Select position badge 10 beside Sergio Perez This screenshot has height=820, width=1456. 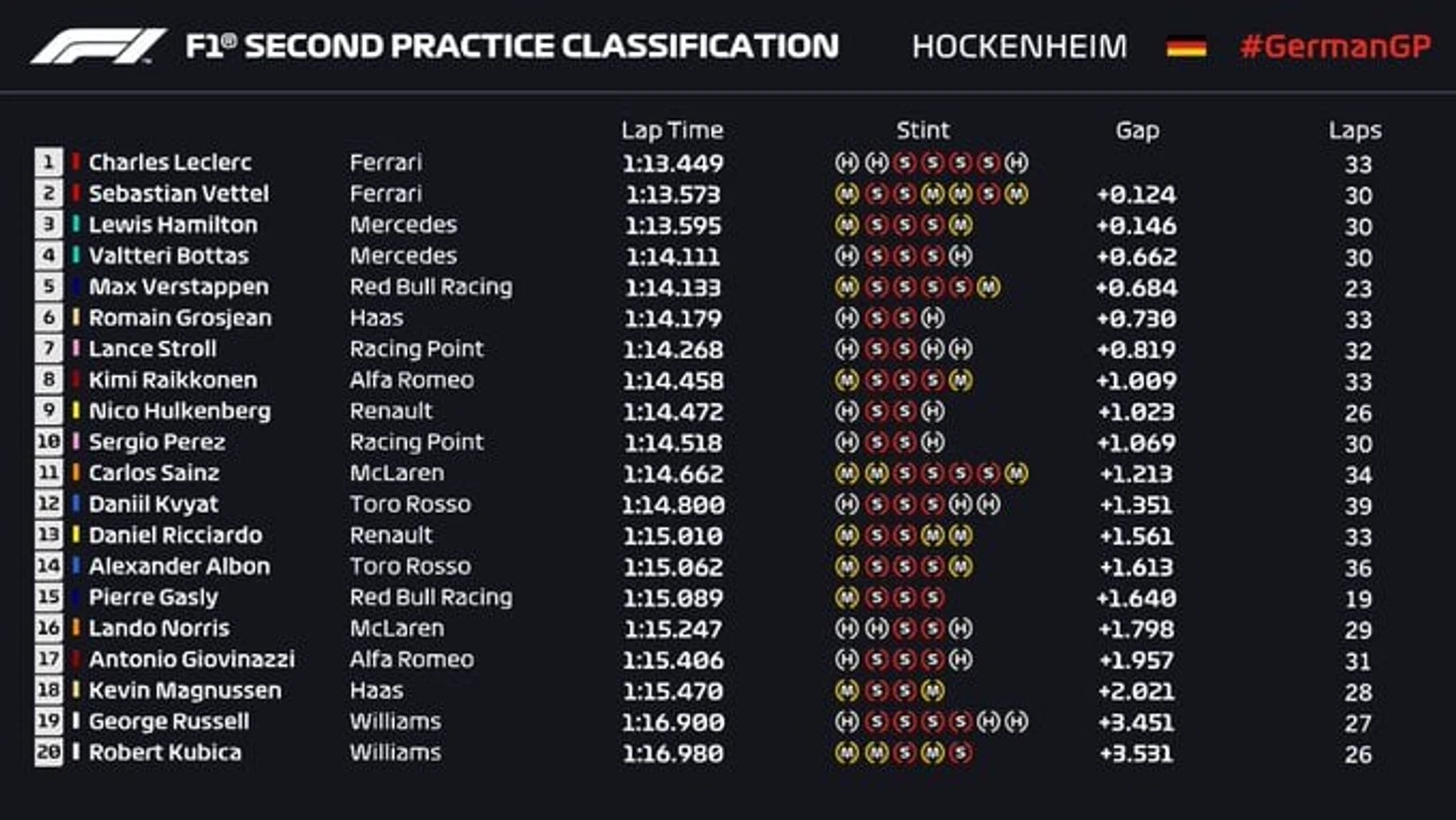pos(48,442)
